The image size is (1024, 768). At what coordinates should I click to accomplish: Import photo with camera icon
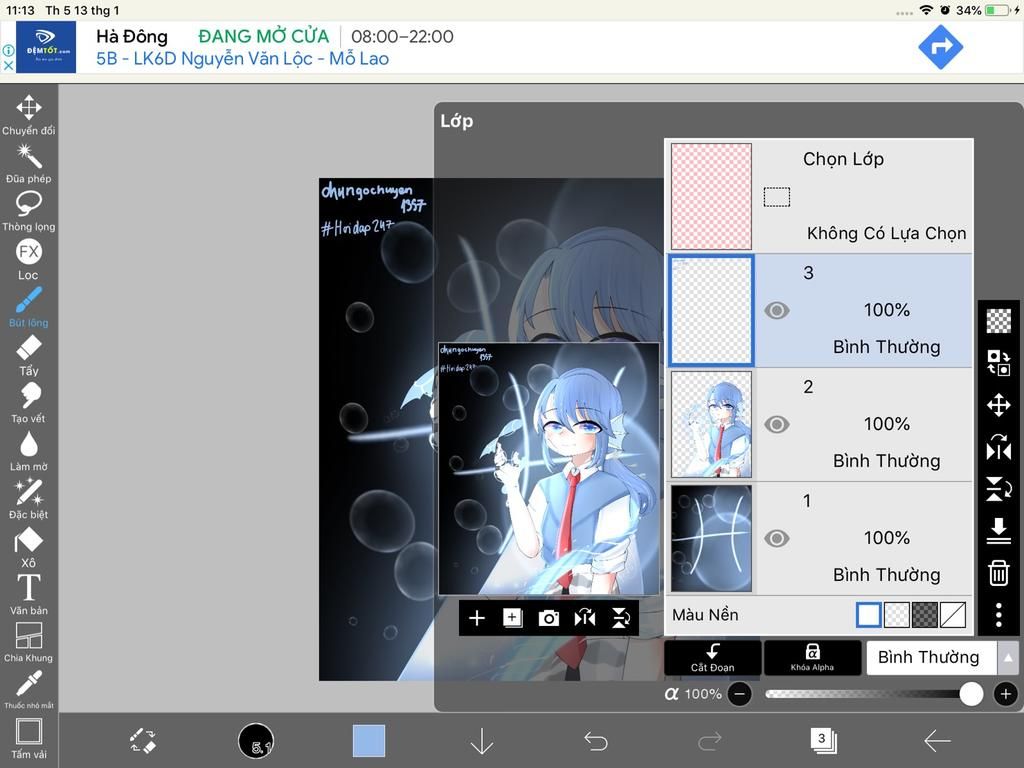(x=549, y=618)
